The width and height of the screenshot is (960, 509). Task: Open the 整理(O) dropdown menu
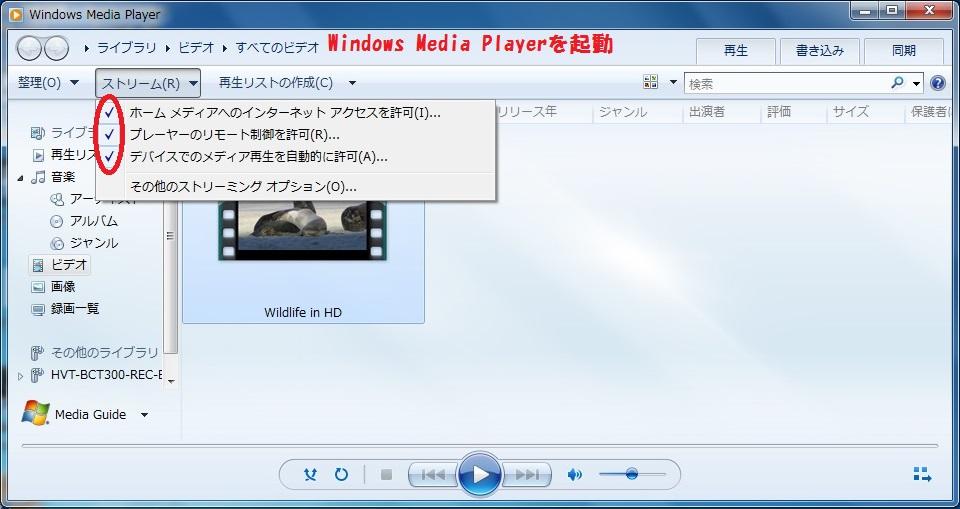pos(48,83)
